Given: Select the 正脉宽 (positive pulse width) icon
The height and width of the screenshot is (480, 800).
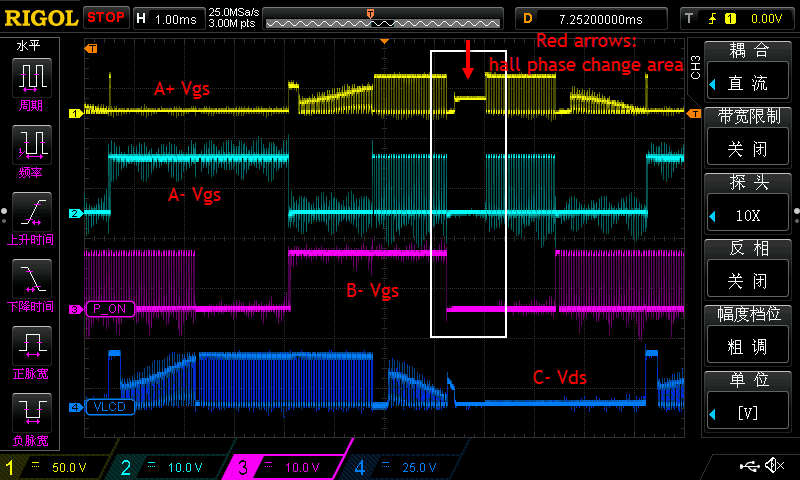Looking at the screenshot, I should pos(32,345).
